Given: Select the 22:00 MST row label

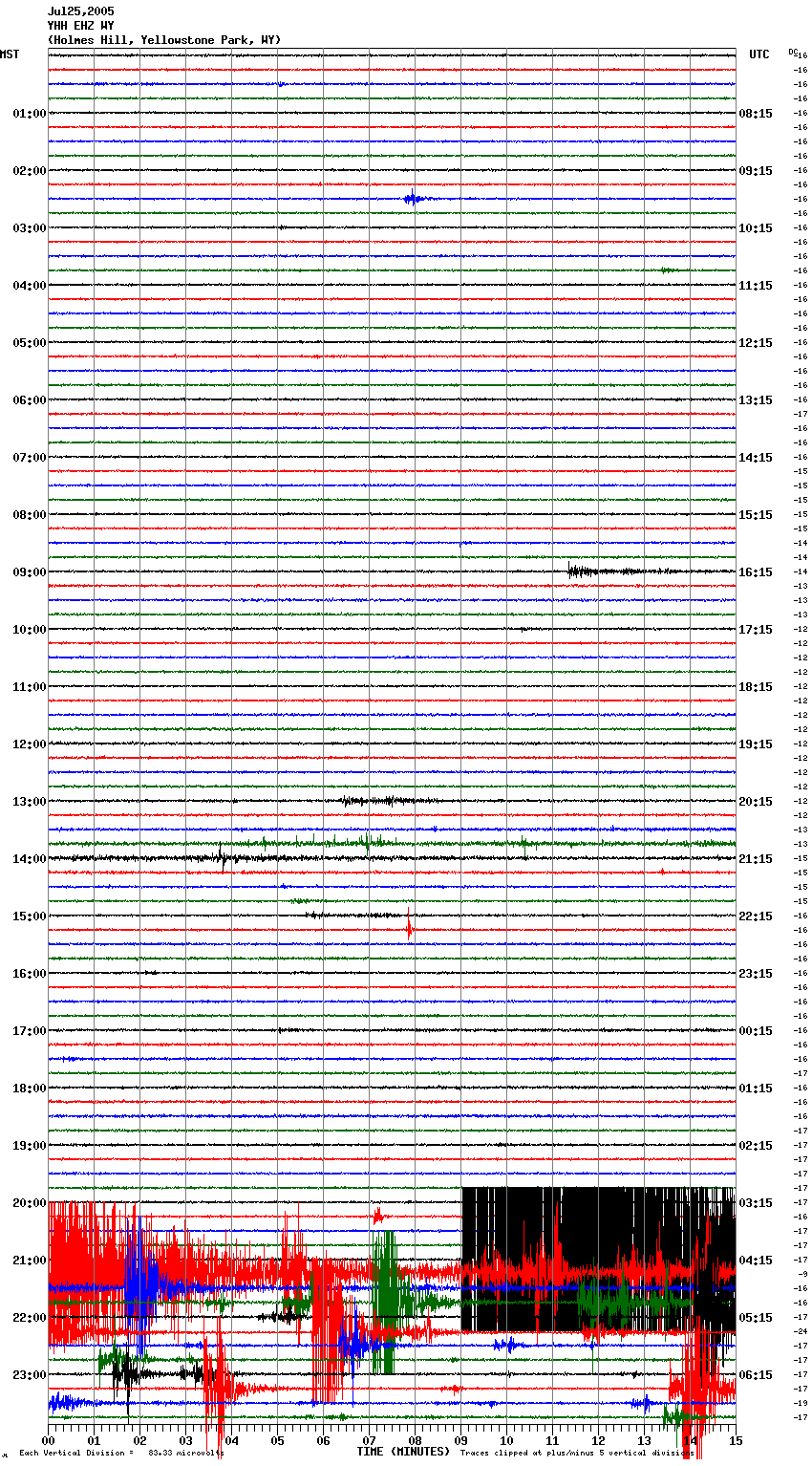Looking at the screenshot, I should click(x=29, y=1318).
